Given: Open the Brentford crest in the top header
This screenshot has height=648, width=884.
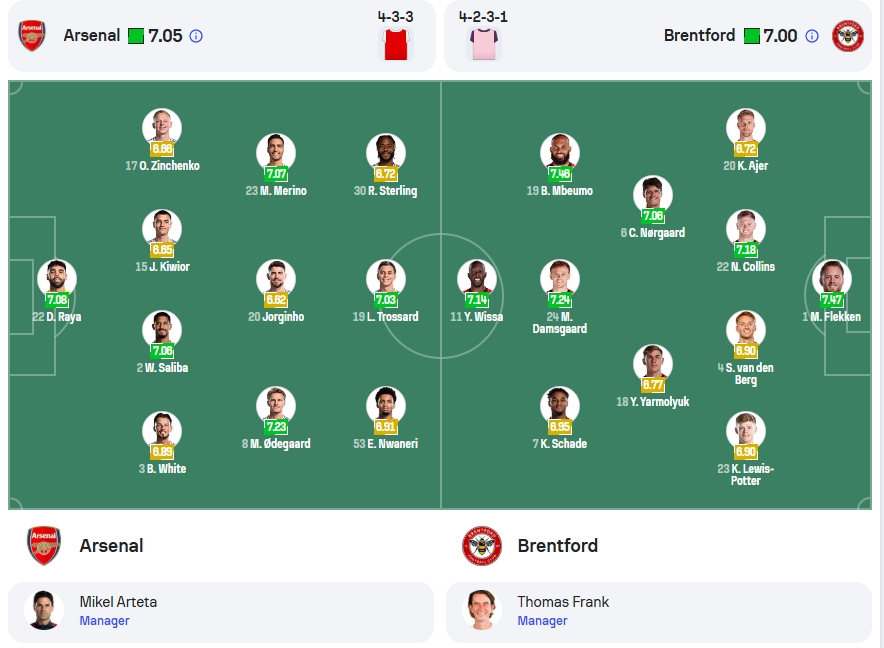Looking at the screenshot, I should [848, 36].
